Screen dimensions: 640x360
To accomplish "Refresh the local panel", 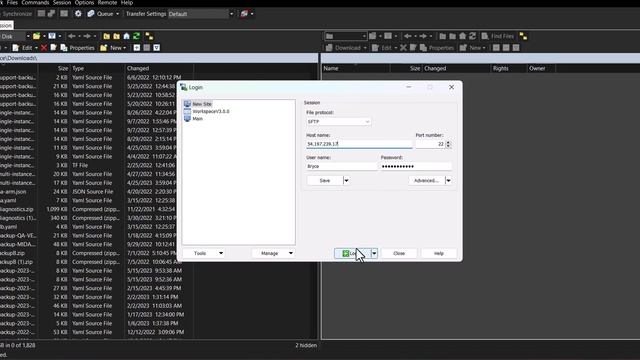I will click(136, 36).
